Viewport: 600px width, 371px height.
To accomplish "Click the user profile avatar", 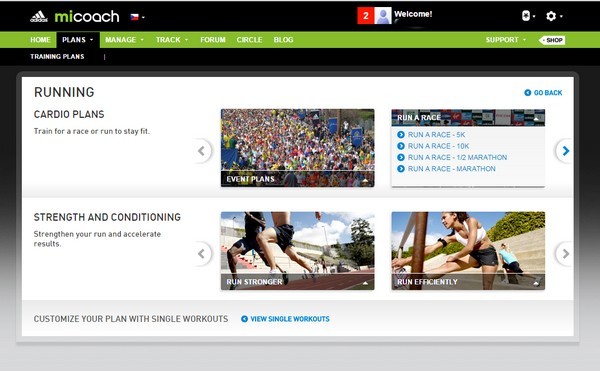I will pyautogui.click(x=383, y=16).
